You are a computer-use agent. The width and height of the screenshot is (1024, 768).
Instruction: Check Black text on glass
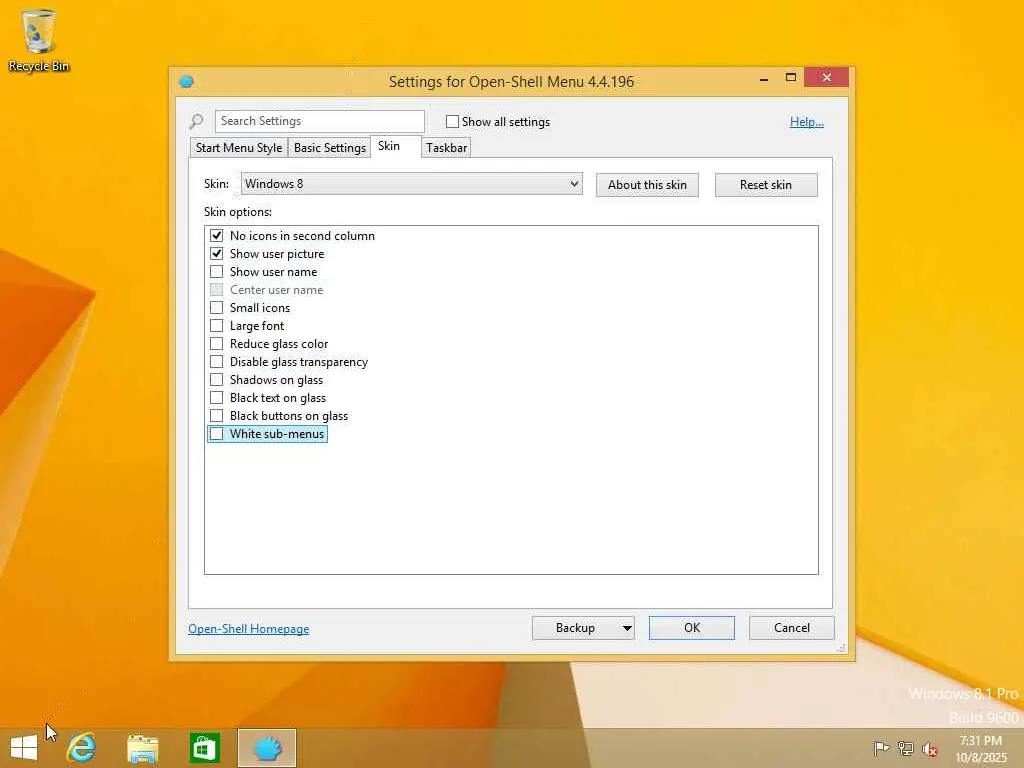coord(216,398)
